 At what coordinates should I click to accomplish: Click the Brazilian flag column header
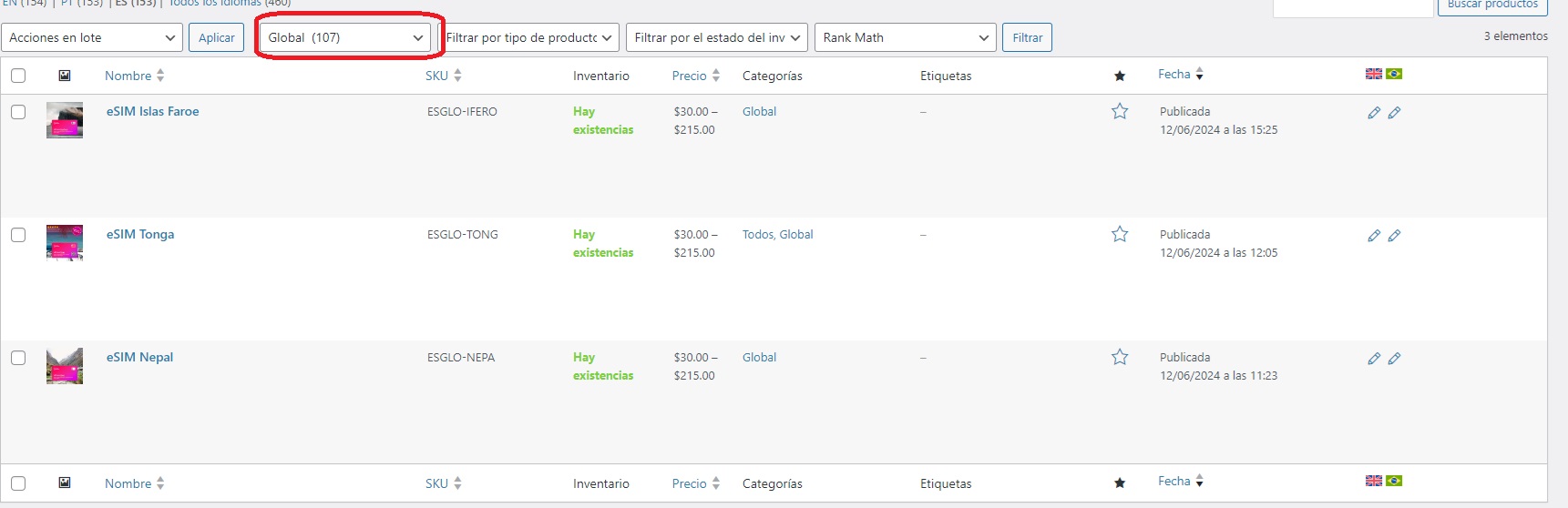(x=1394, y=74)
